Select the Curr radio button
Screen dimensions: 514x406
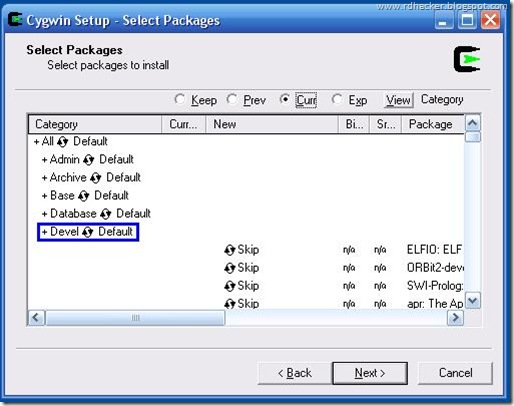click(x=285, y=99)
